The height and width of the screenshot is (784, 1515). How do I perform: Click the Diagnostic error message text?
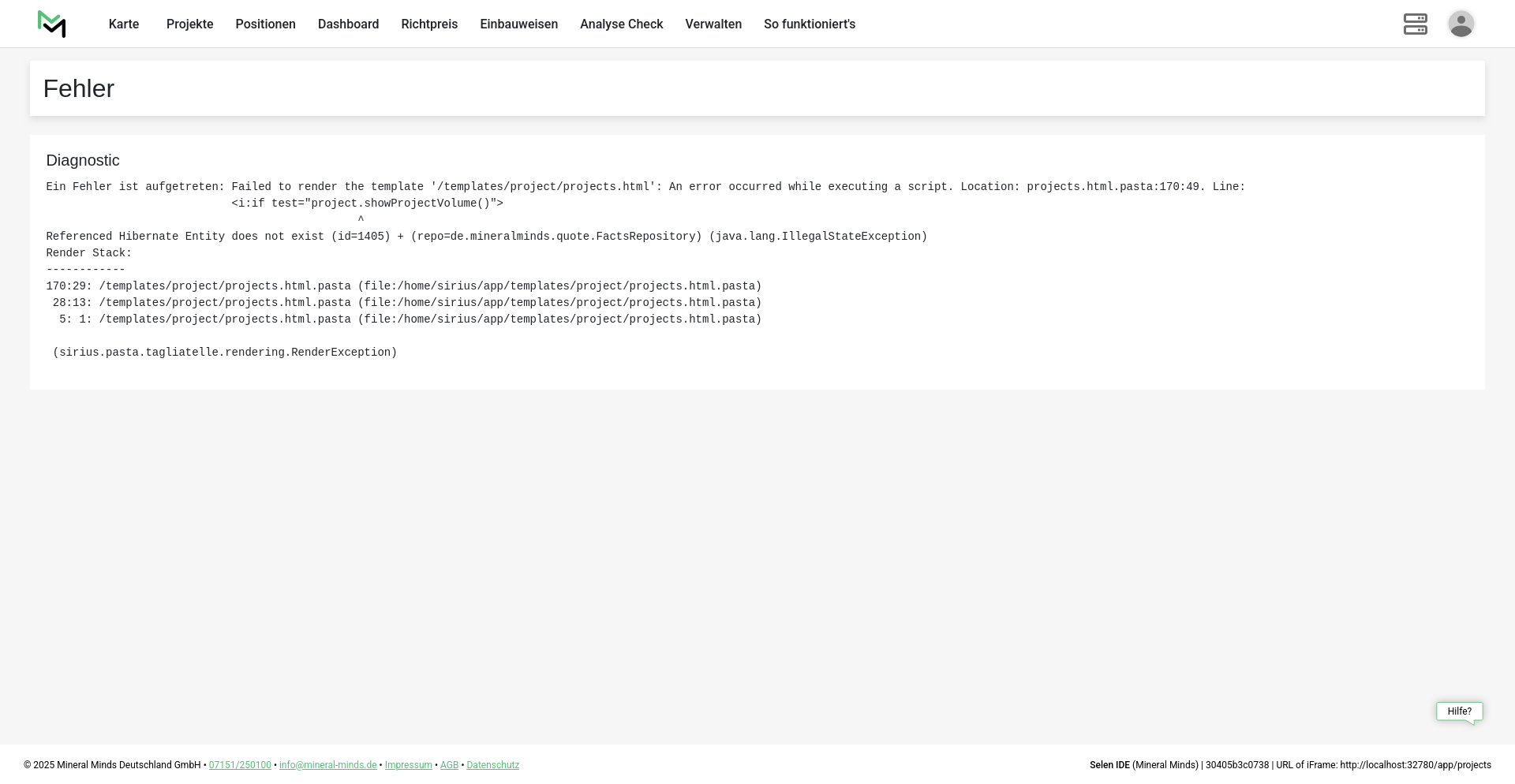point(486,237)
